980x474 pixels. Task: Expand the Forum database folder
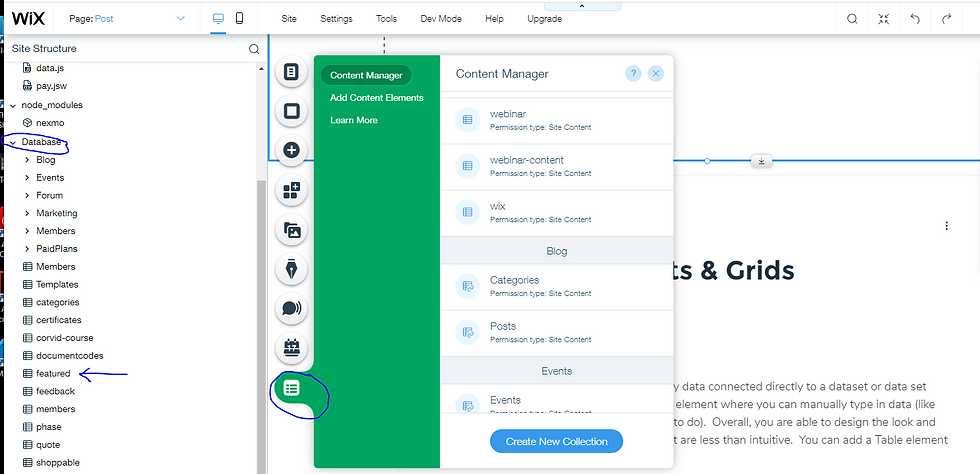[x=27, y=195]
